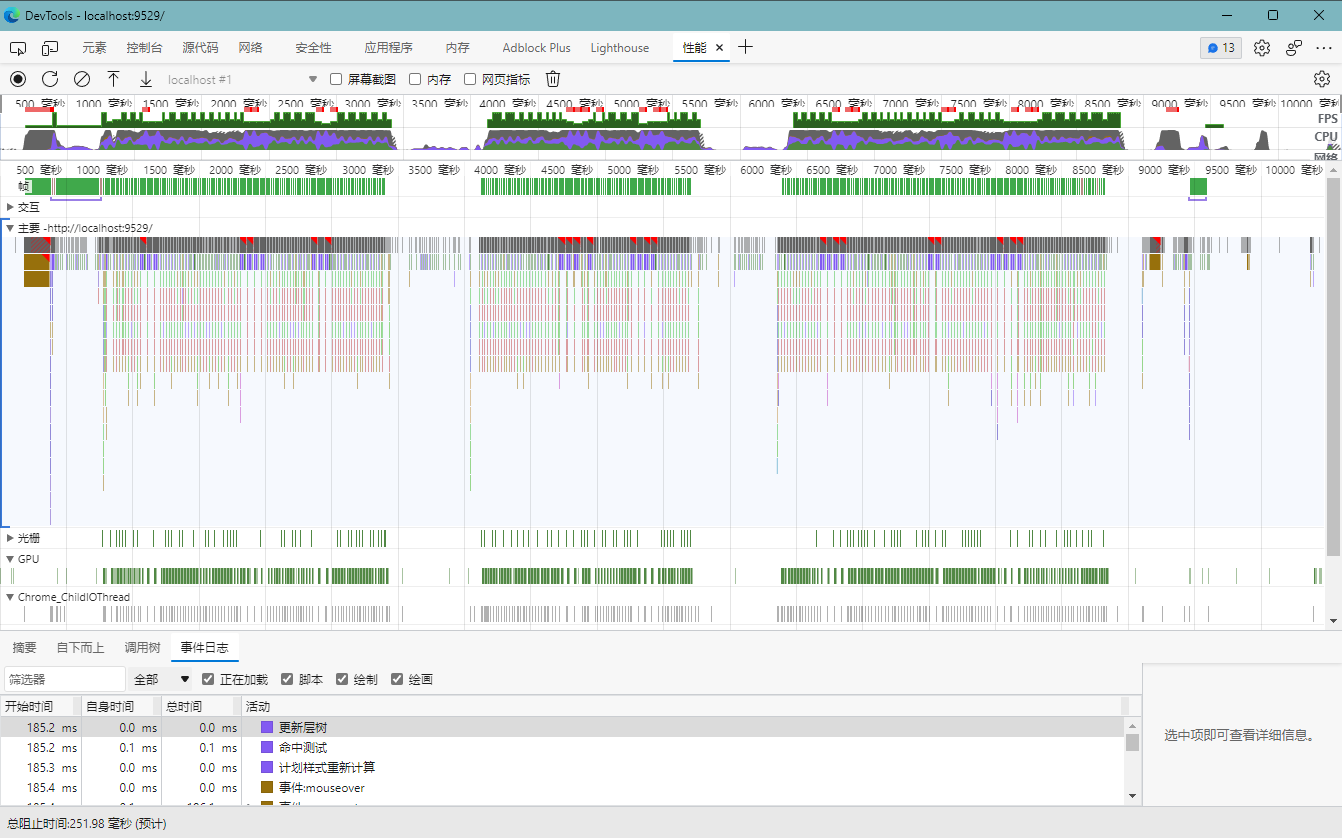This screenshot has height=838, width=1342.
Task: Open the 13 issues counter badge
Action: click(x=1220, y=48)
